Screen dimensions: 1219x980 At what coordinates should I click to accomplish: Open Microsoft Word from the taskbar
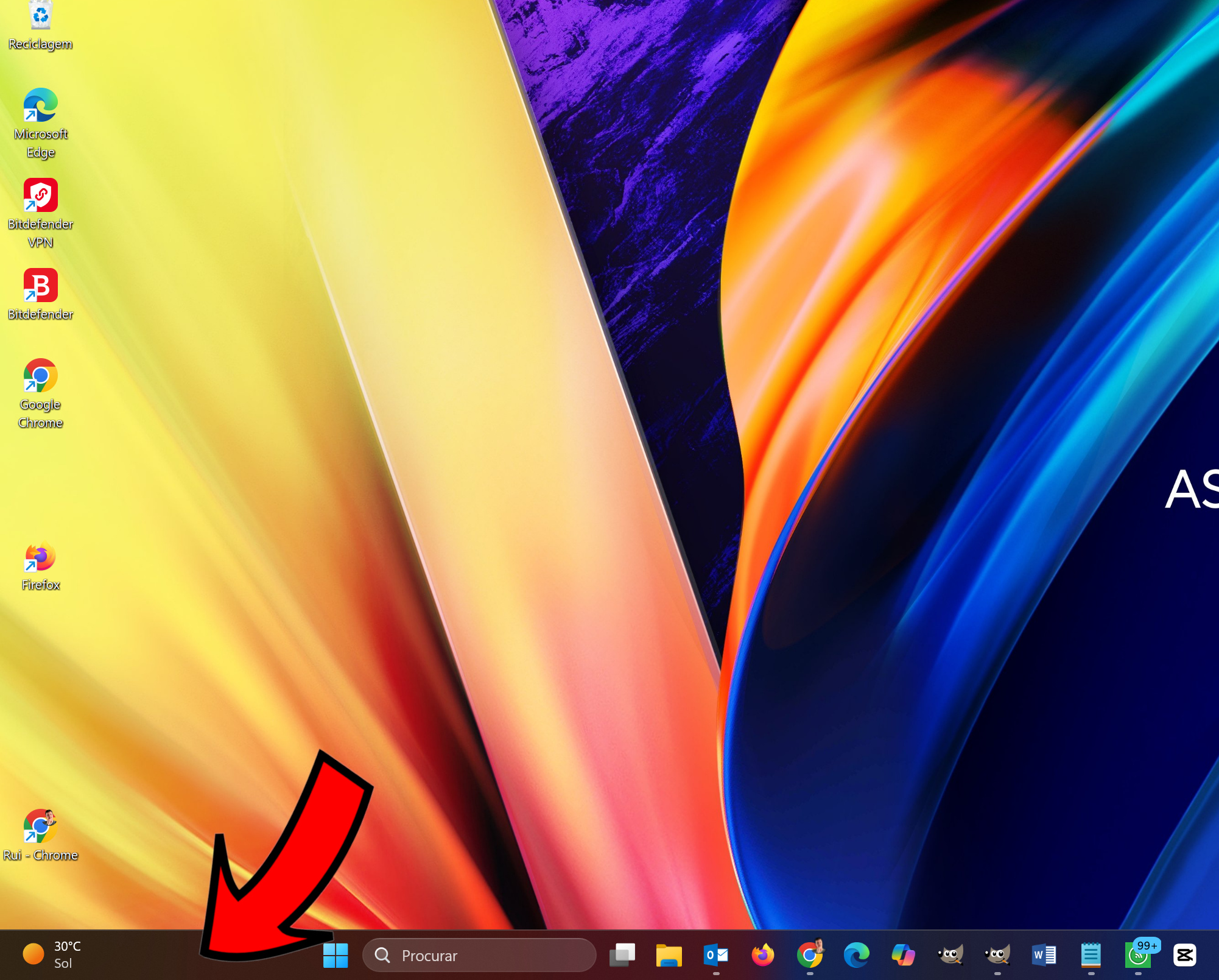1044,955
